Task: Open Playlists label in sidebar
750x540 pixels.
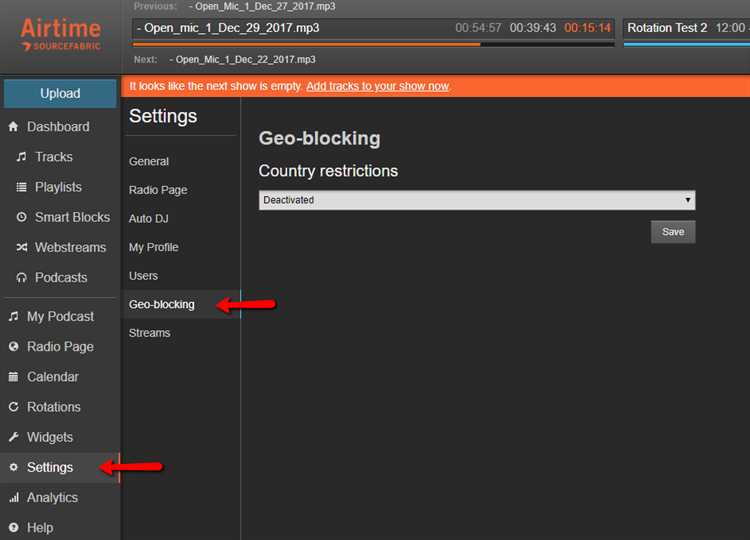Action: point(58,187)
